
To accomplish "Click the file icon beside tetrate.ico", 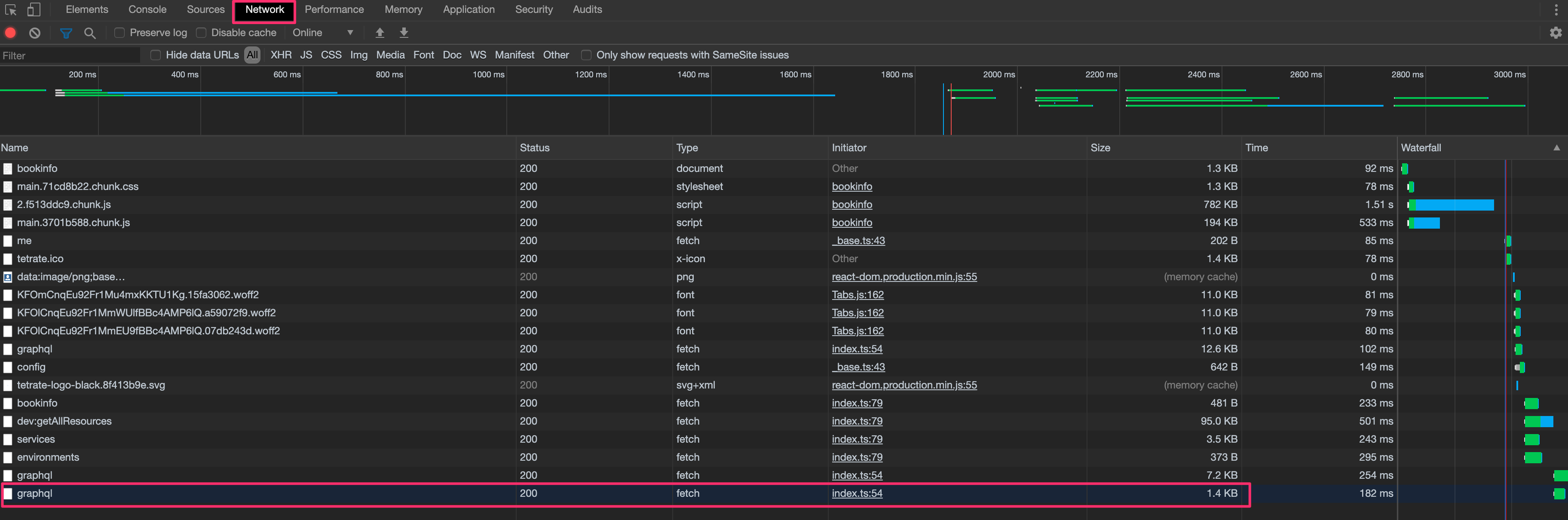I will 8,259.
